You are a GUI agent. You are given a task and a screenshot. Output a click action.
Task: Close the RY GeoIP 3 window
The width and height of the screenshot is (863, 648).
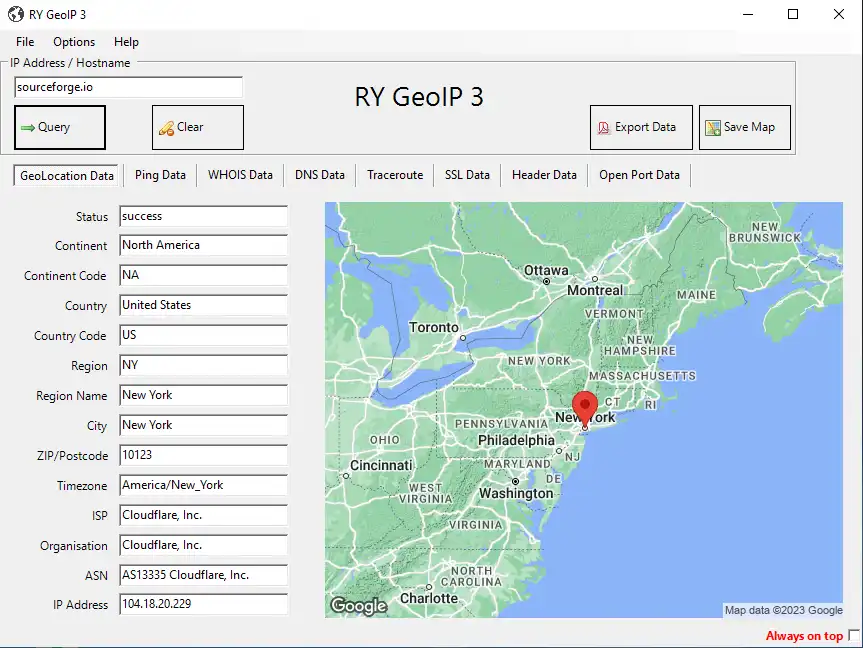coord(838,14)
